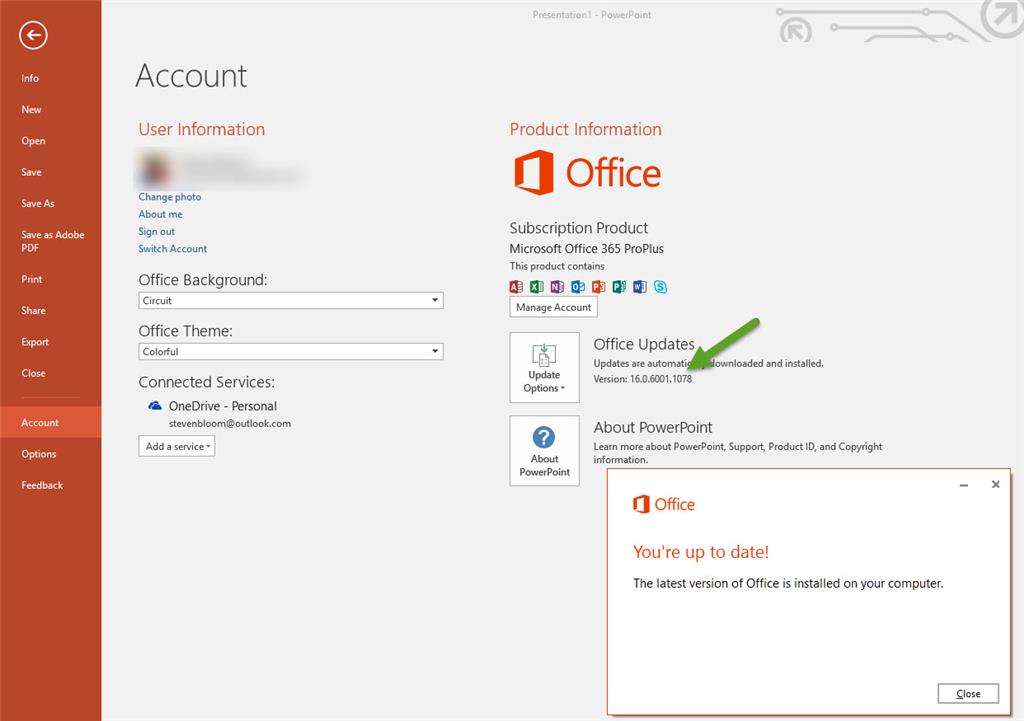Select Export in the sidebar

pos(35,342)
